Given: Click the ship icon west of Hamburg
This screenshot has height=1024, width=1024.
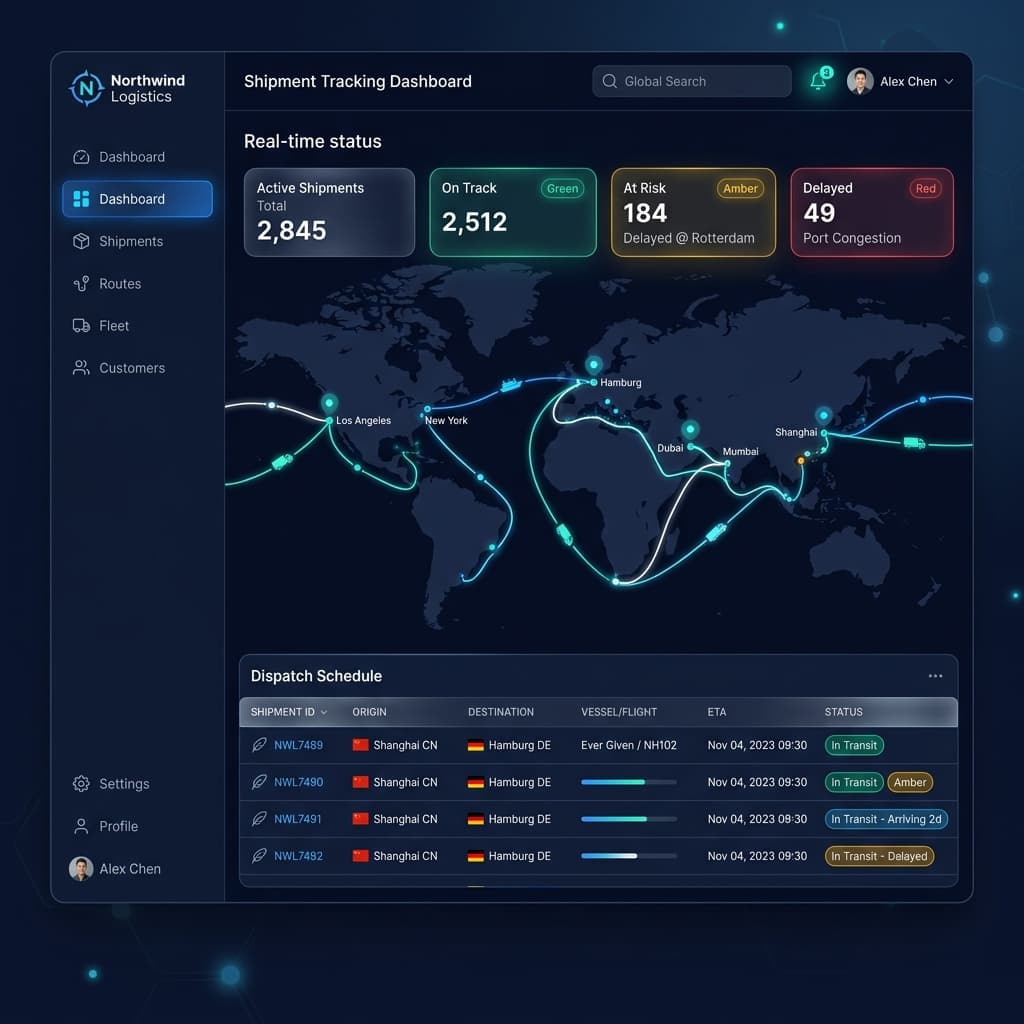Looking at the screenshot, I should click(x=511, y=385).
